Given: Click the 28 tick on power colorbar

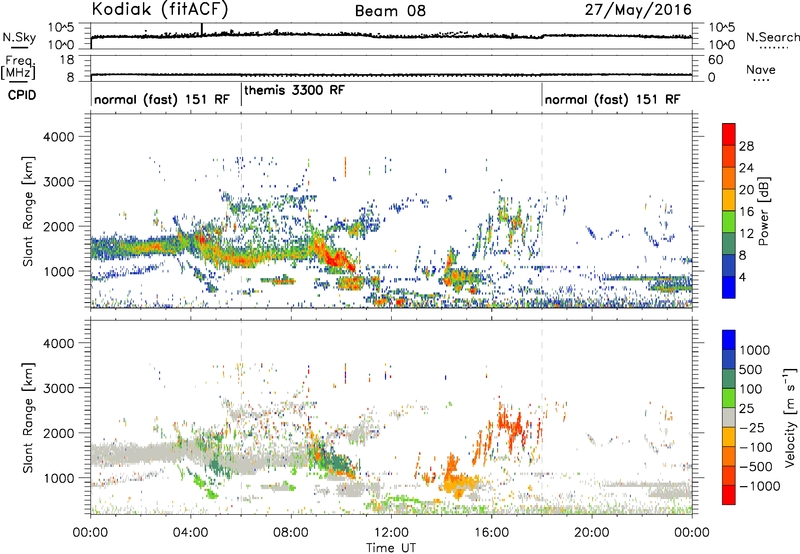Looking at the screenshot, I should 746,146.
